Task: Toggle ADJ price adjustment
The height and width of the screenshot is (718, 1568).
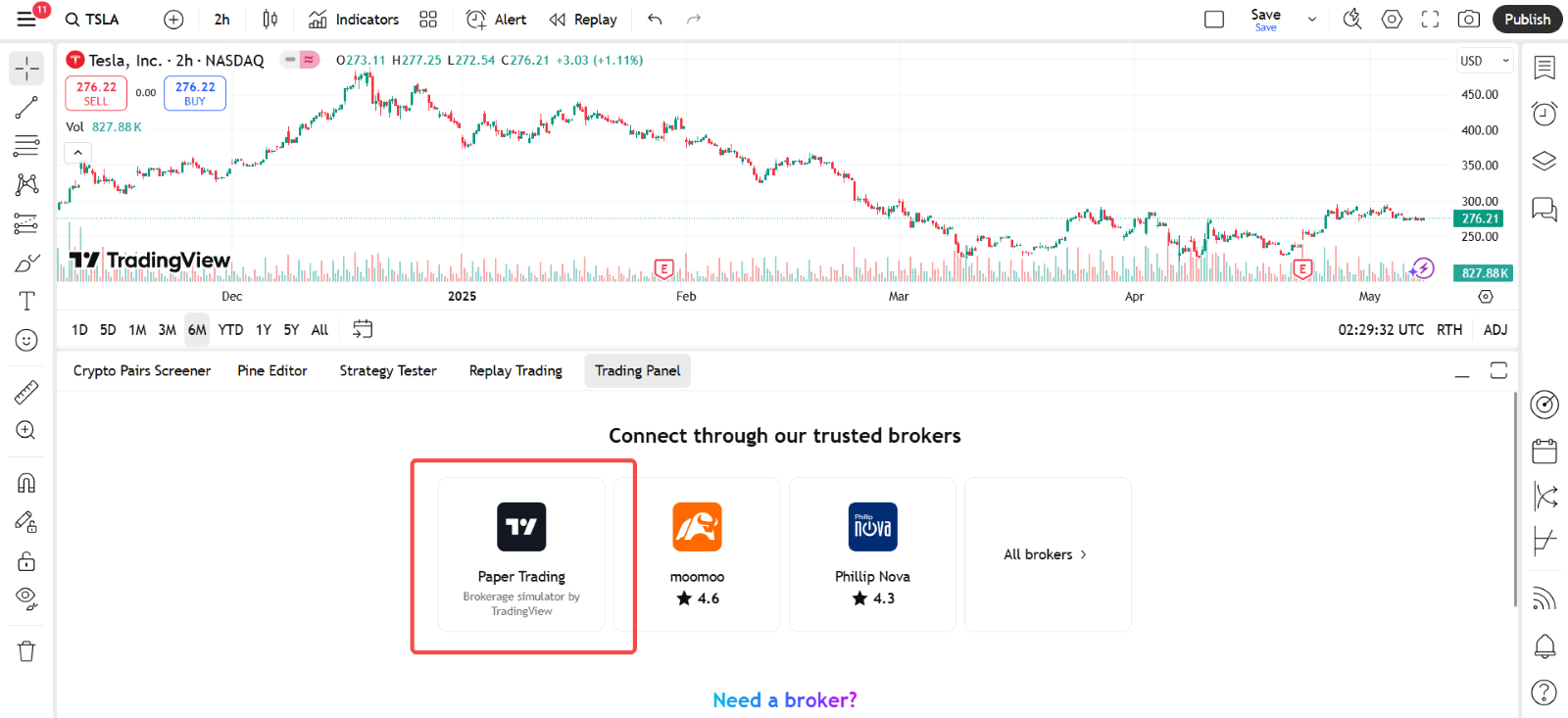Action: (x=1495, y=330)
